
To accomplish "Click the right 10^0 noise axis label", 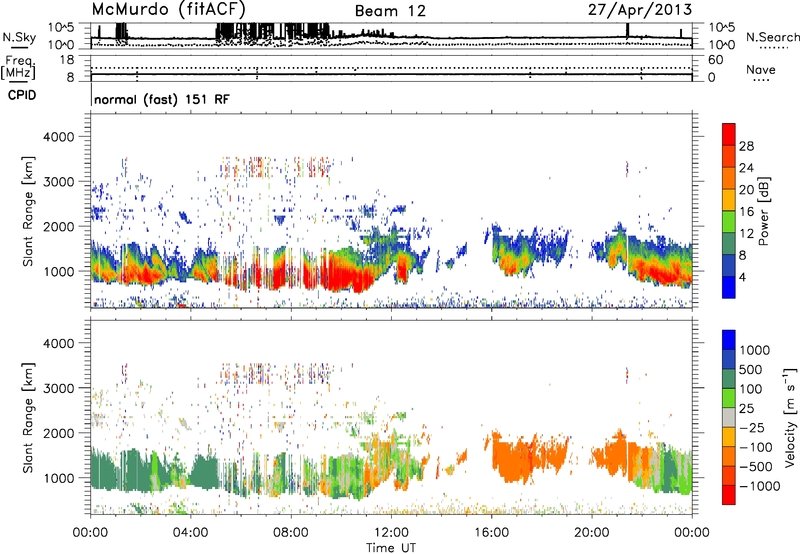I will (x=722, y=45).
